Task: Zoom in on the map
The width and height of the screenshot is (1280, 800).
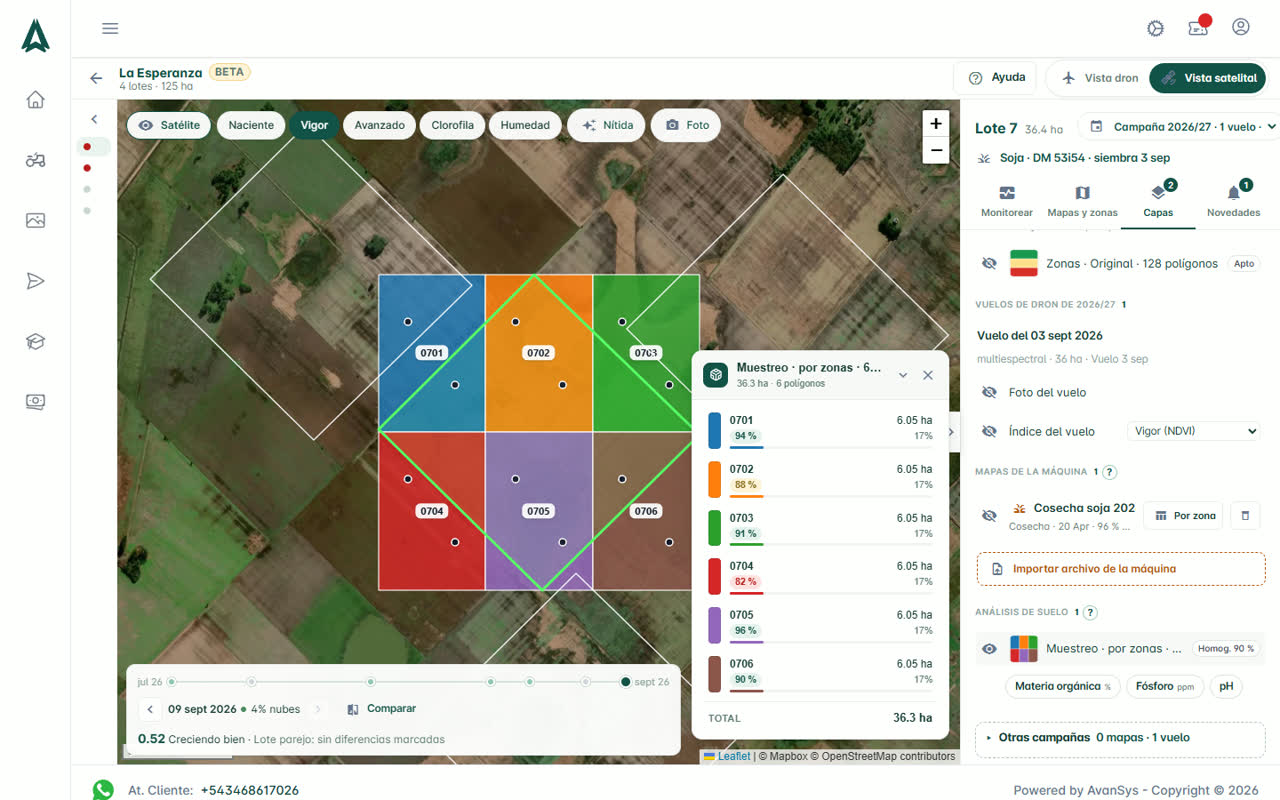Action: tap(936, 124)
